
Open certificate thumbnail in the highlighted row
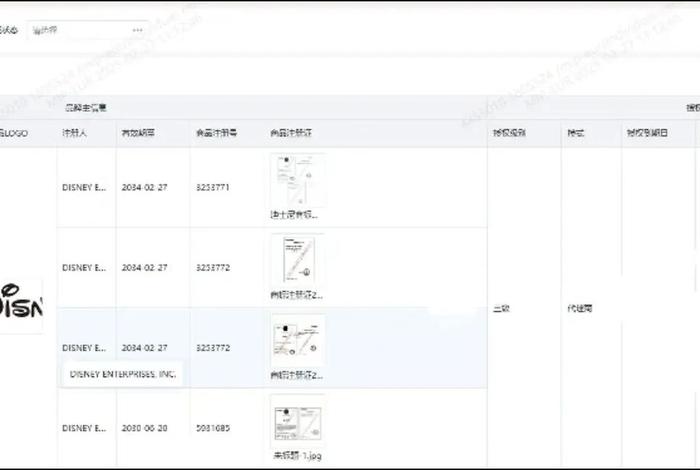pyautogui.click(x=297, y=341)
